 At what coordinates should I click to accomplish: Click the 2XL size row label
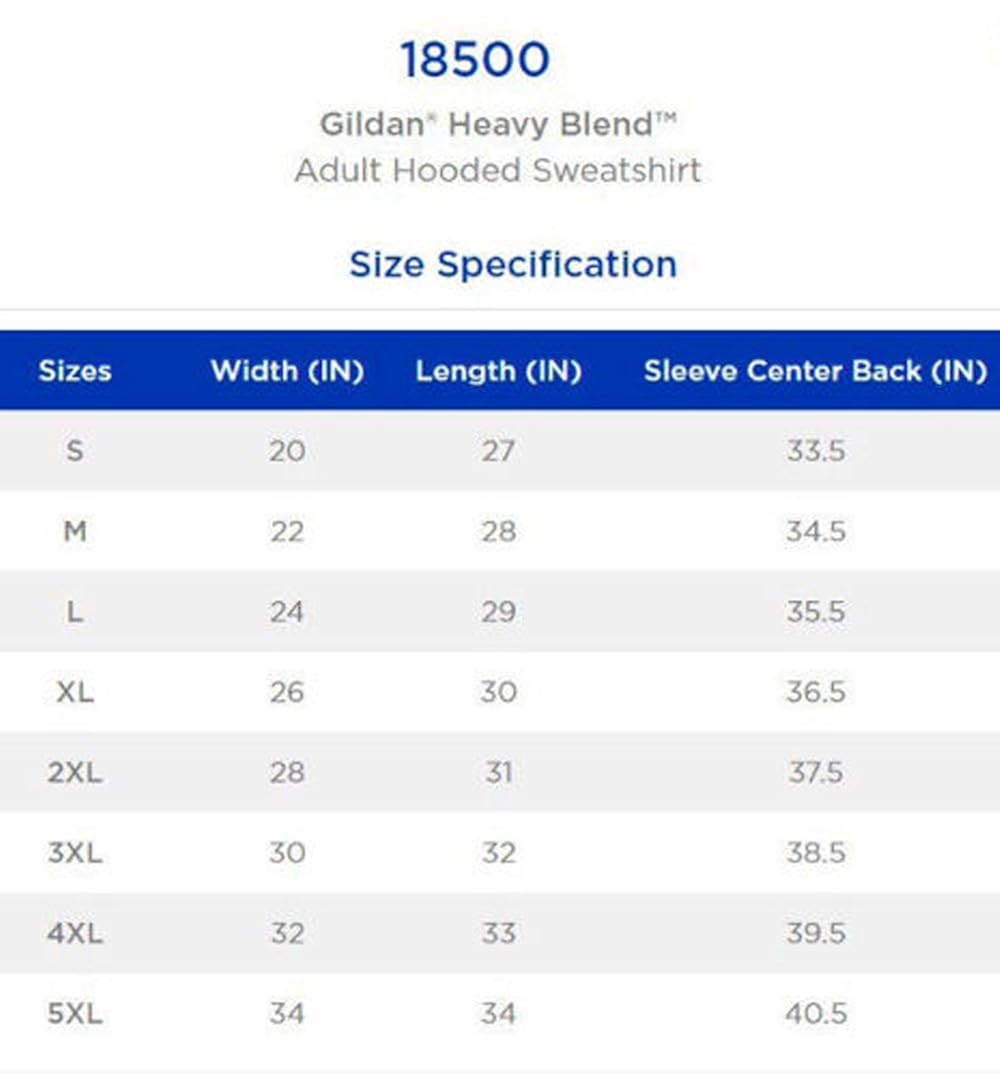tap(75, 772)
